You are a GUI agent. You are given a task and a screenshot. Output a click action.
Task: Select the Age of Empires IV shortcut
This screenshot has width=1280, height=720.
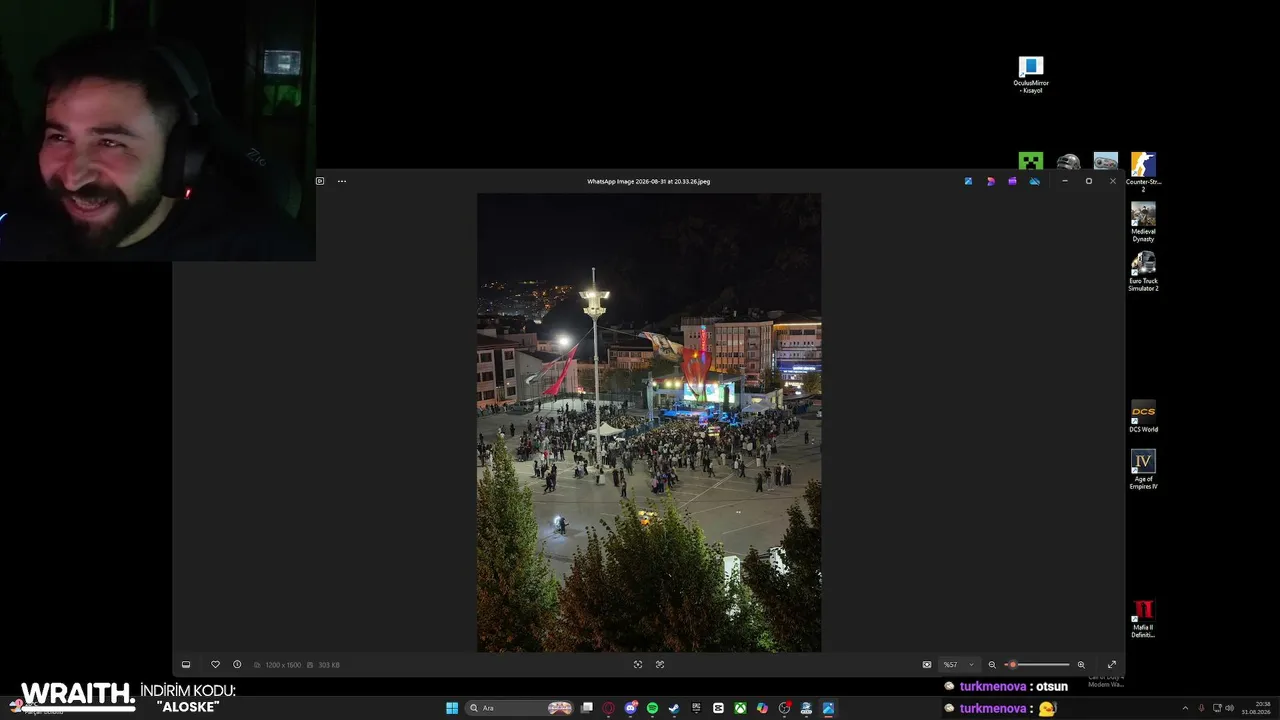click(x=1143, y=470)
